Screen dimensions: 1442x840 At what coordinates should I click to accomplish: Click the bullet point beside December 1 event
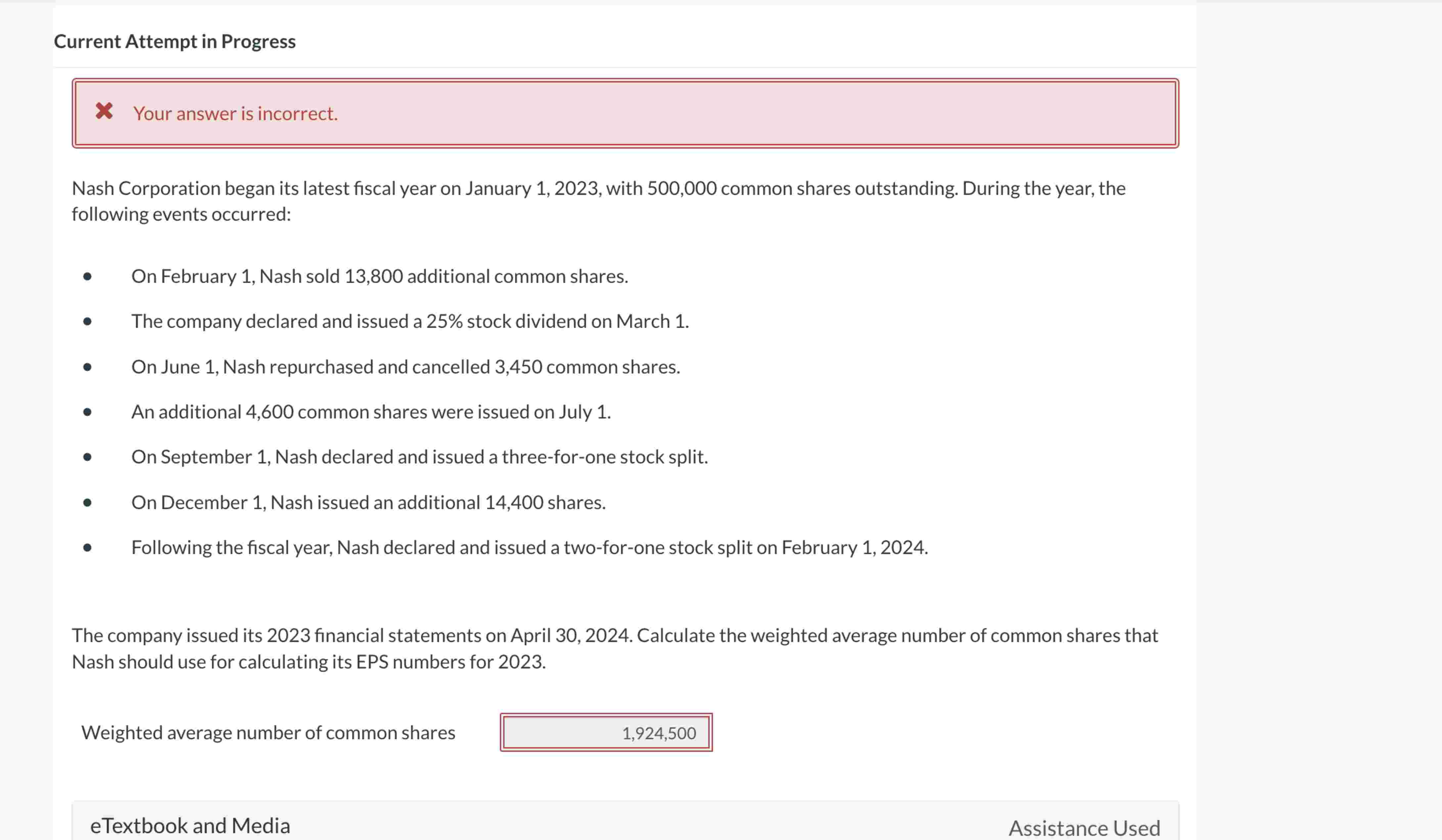87,503
